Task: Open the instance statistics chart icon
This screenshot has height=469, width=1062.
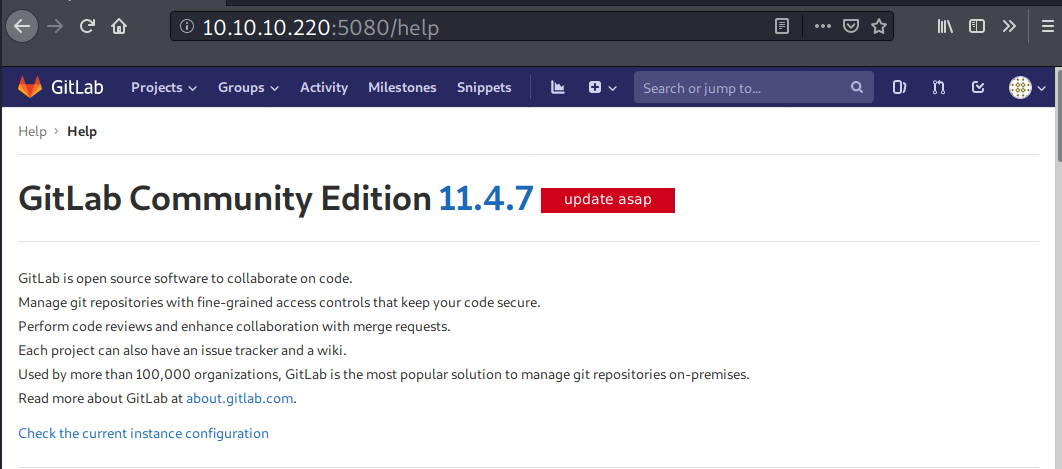Action: pyautogui.click(x=558, y=87)
